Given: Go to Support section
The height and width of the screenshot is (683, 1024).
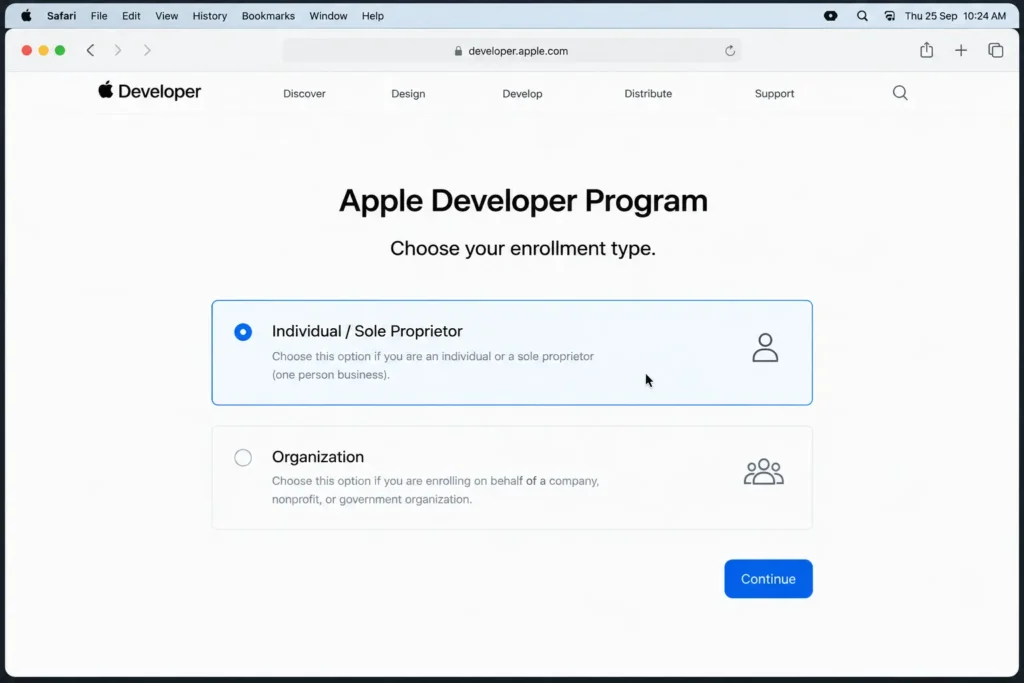Looking at the screenshot, I should (x=775, y=93).
